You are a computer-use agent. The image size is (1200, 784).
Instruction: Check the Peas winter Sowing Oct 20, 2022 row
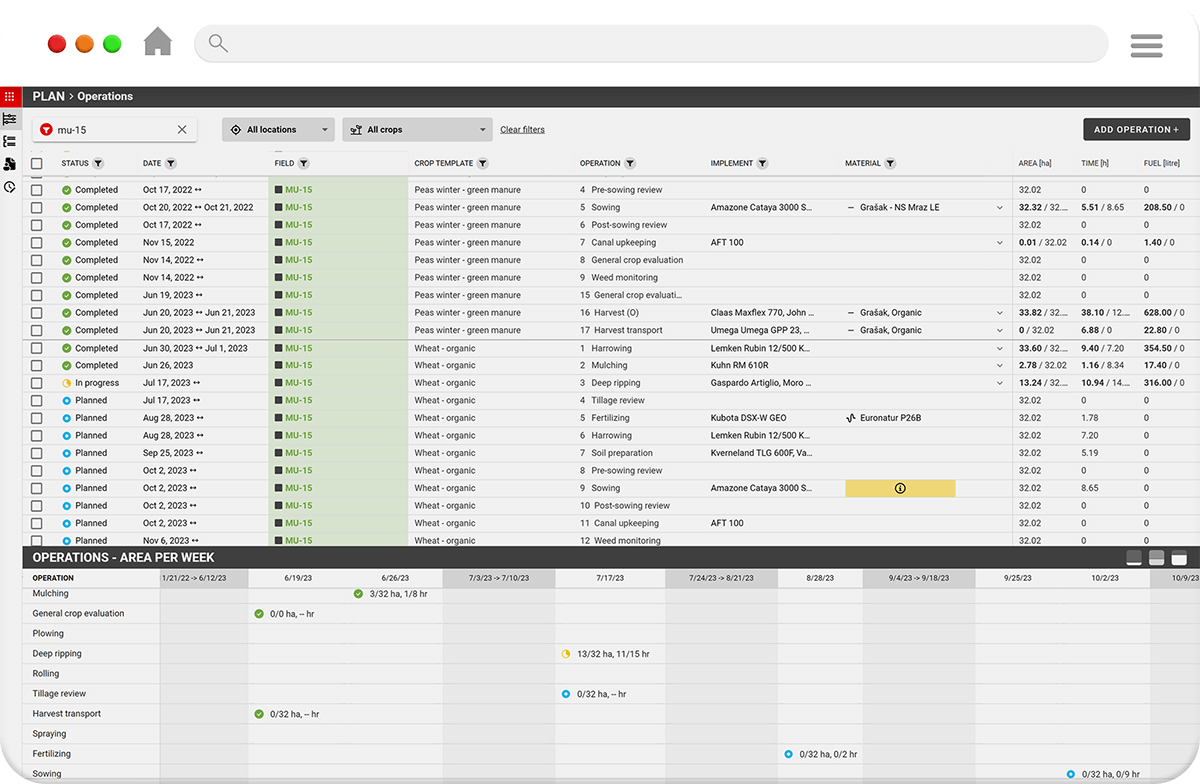(x=37, y=208)
